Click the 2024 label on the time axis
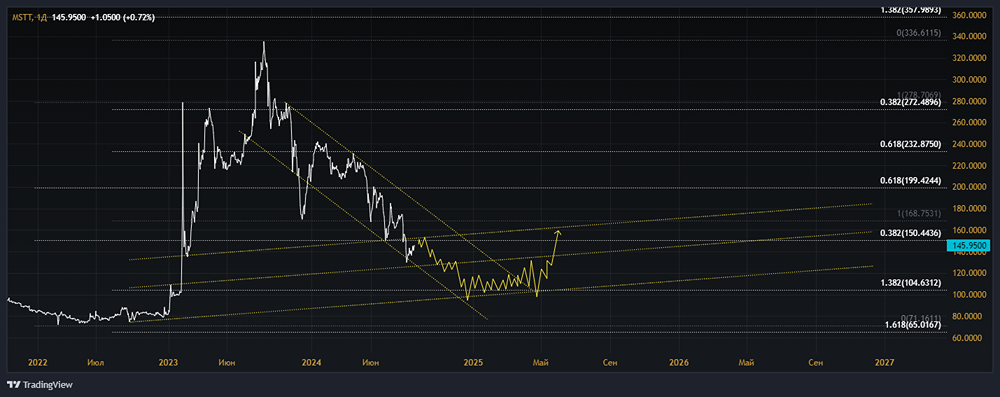The width and height of the screenshot is (1000, 397). pos(311,363)
